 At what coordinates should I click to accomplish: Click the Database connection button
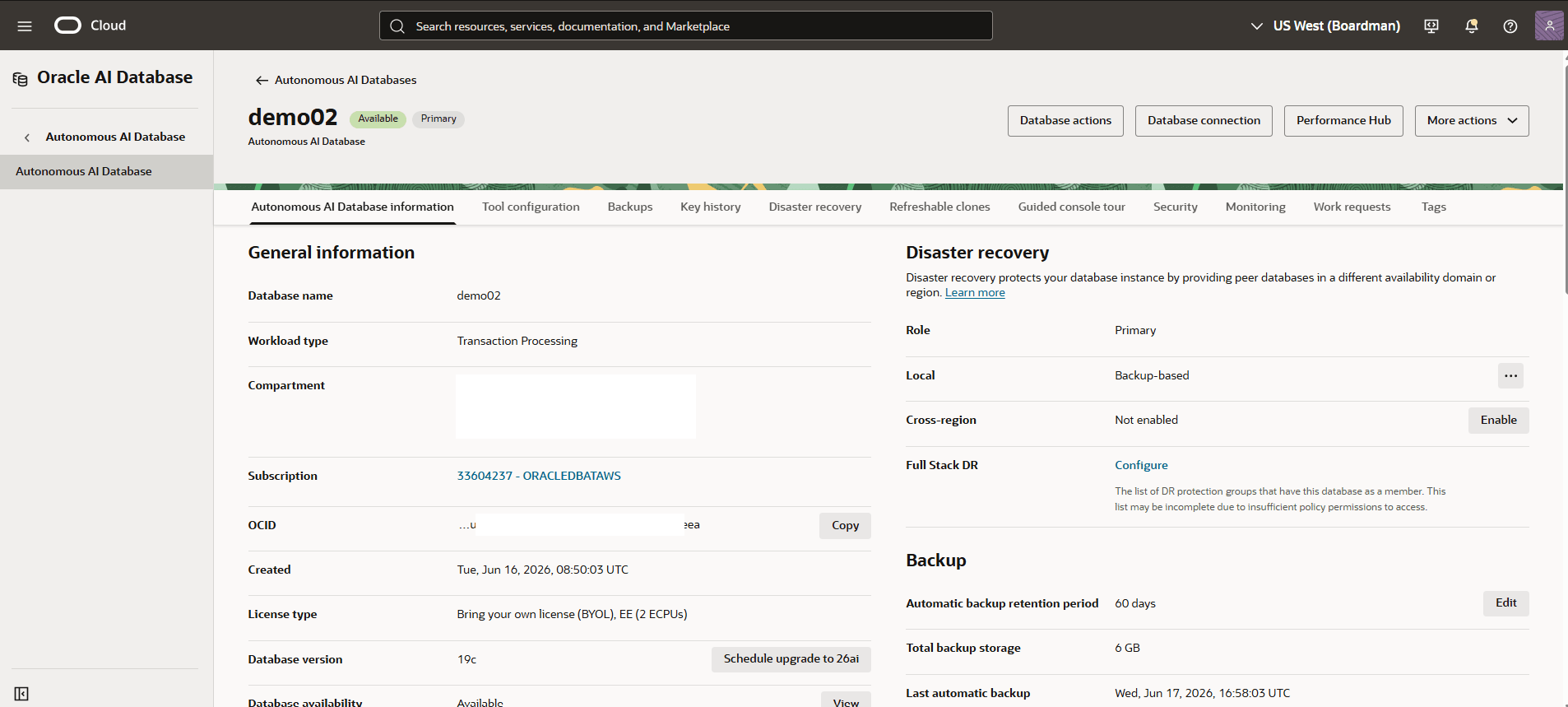click(1204, 121)
